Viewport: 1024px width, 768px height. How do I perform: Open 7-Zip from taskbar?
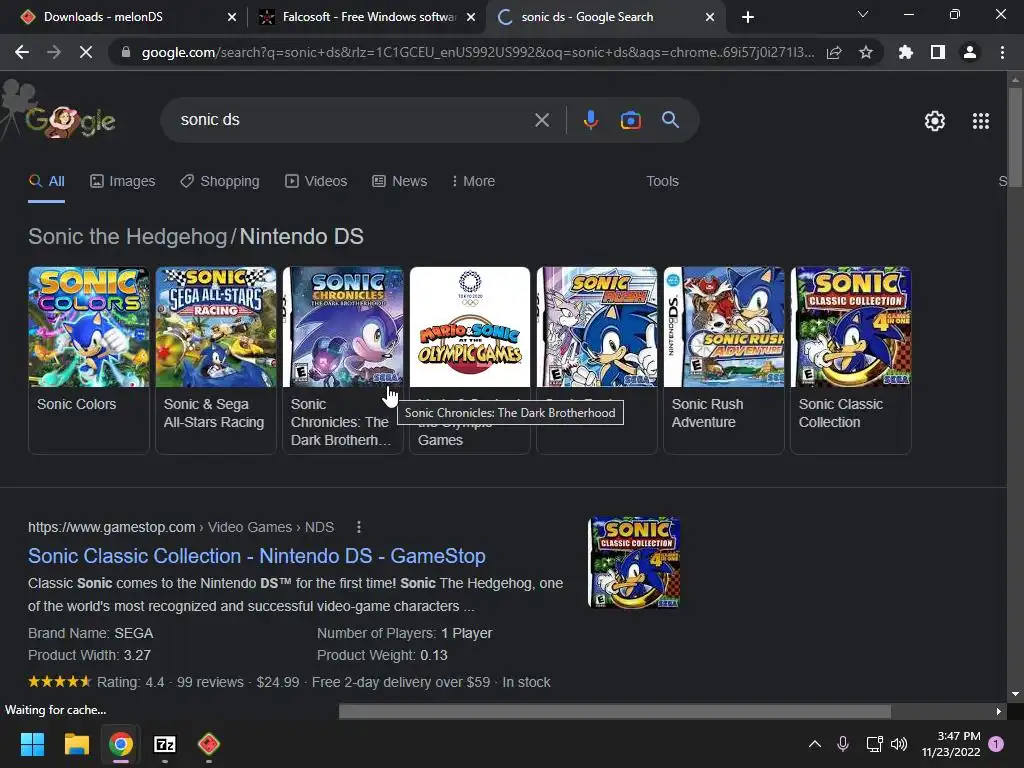coord(165,744)
